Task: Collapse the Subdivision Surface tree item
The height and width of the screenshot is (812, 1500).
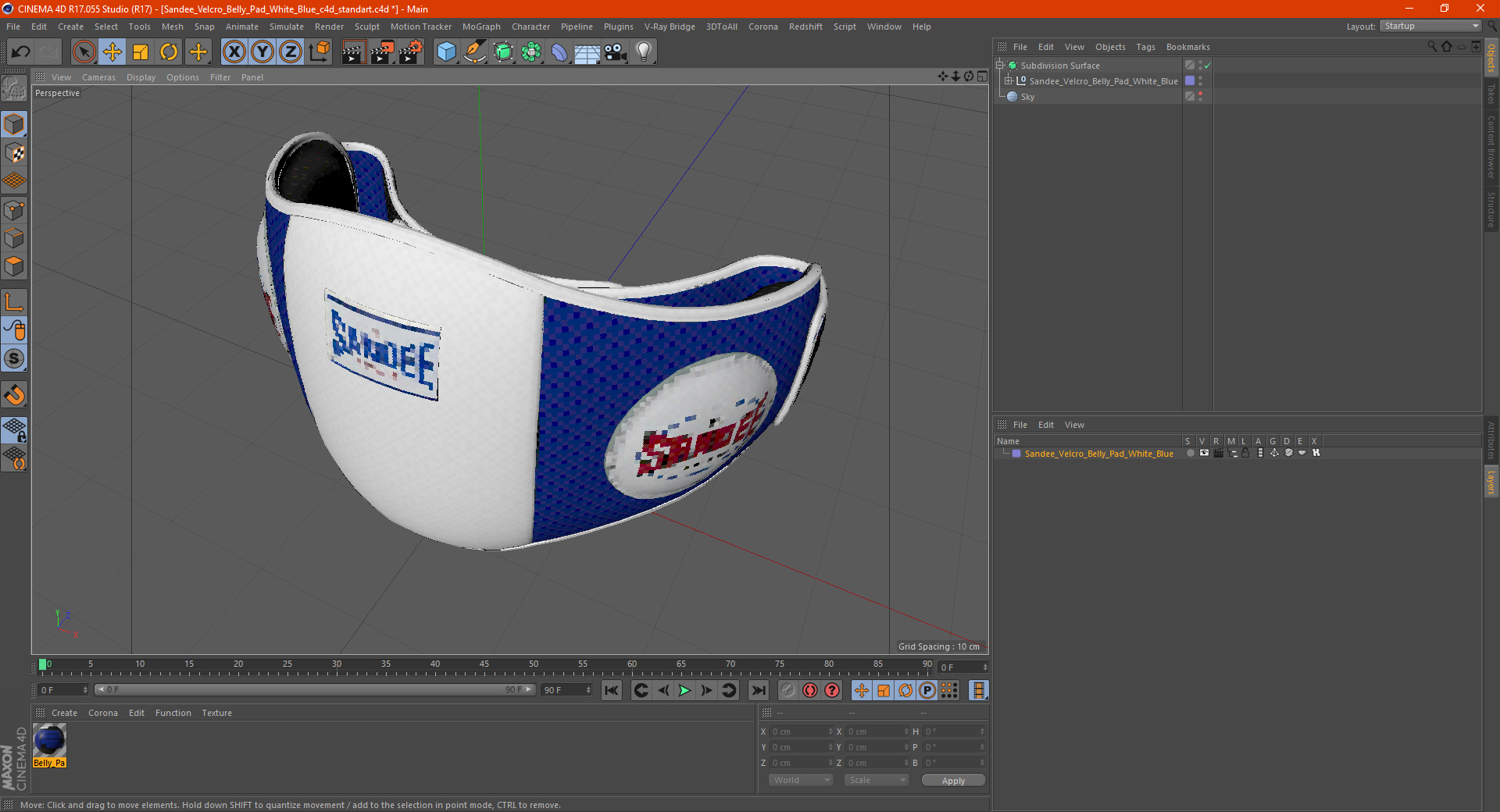Action: 1000,66
